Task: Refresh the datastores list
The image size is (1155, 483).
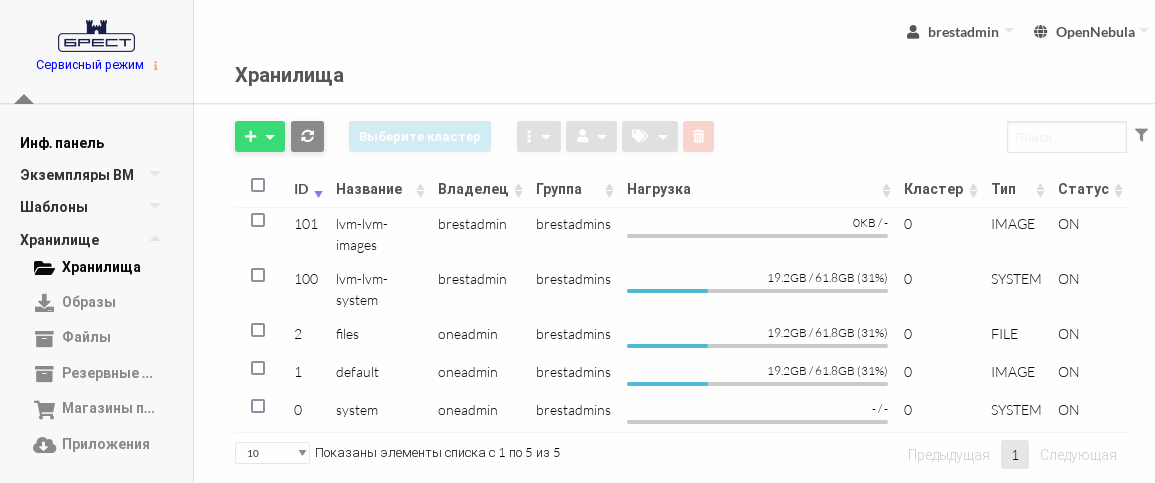Action: tap(307, 137)
